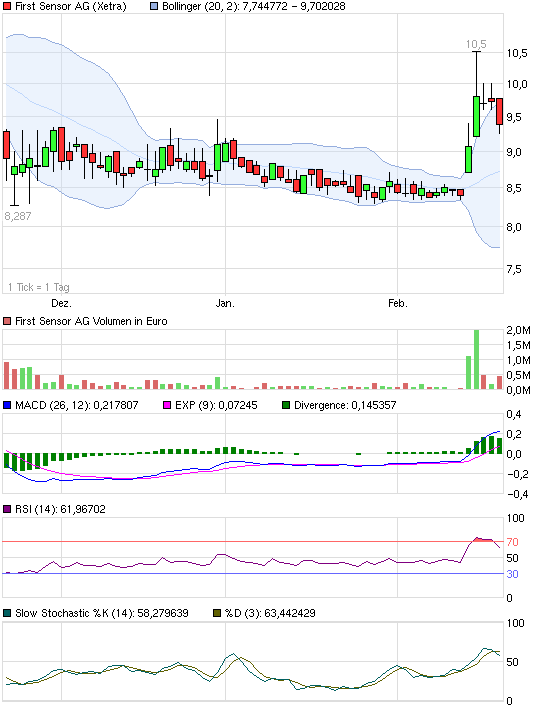Select the Feb. month marker on axis

tap(398, 303)
